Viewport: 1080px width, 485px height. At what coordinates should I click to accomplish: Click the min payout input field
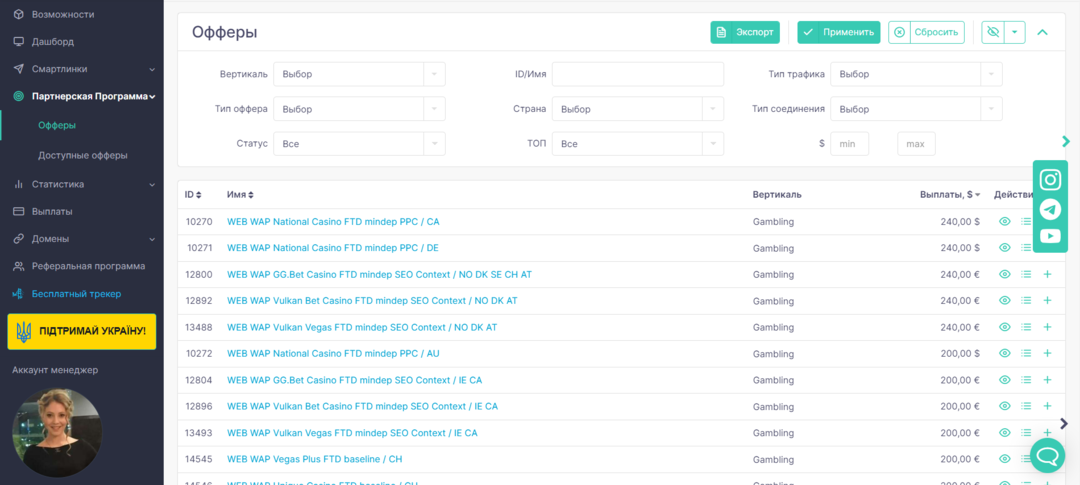(849, 144)
